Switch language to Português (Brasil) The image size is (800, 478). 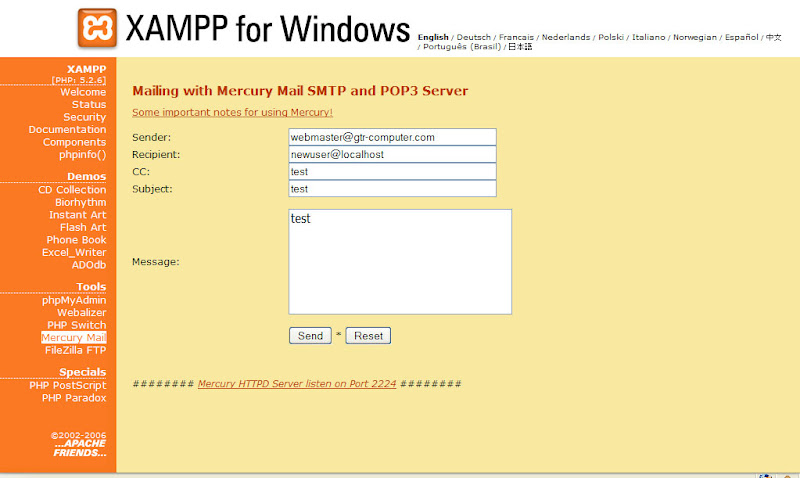point(462,46)
